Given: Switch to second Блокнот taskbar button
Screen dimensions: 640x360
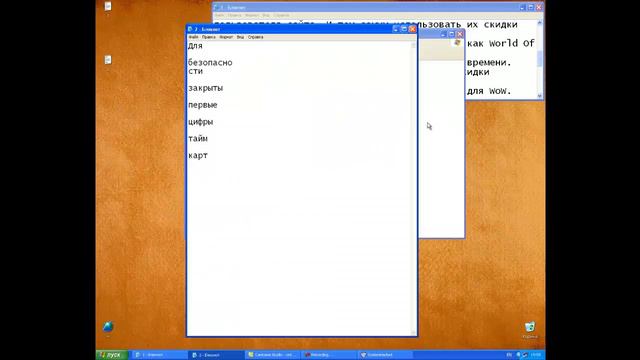Looking at the screenshot, I should (216, 355).
